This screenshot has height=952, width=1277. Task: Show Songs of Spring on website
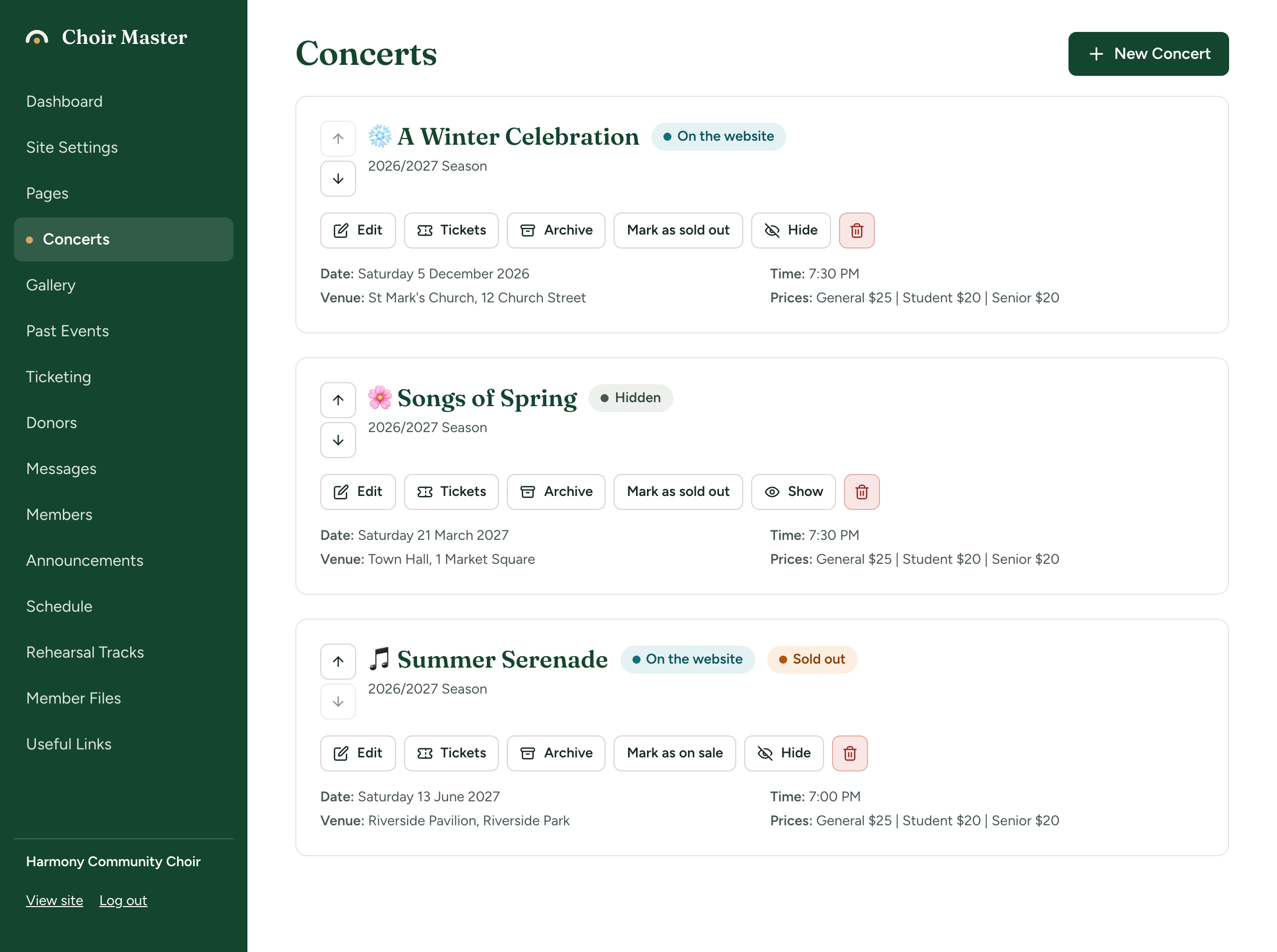[x=793, y=491]
